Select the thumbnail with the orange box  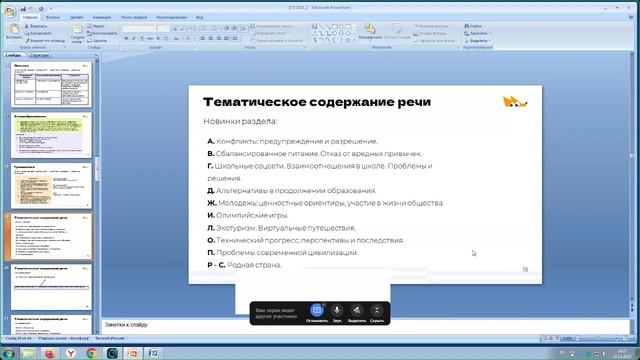51,185
